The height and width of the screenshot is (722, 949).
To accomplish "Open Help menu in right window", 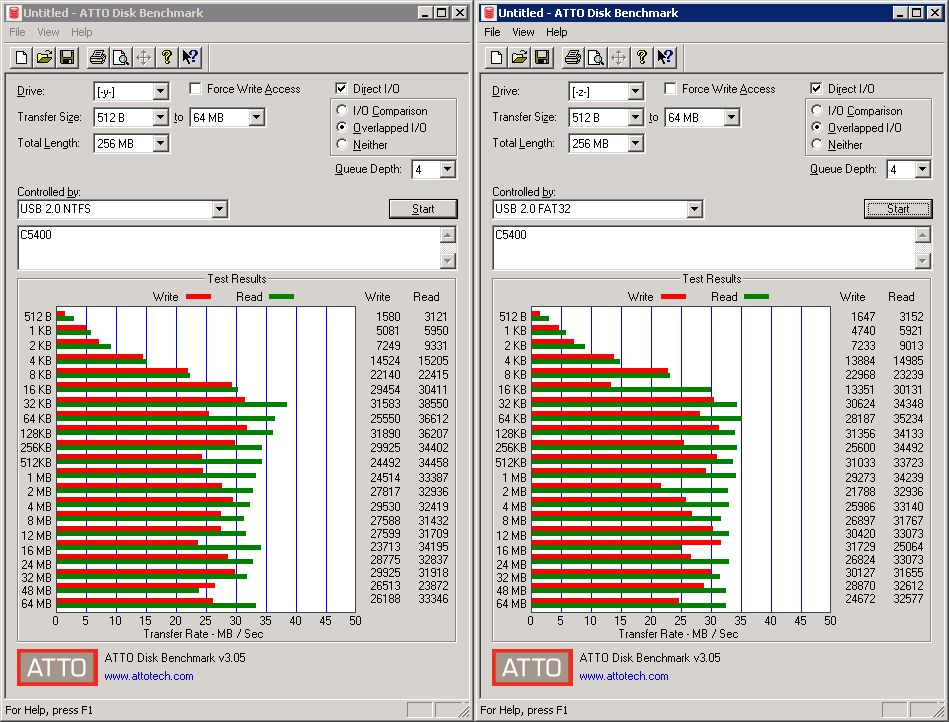I will tap(557, 32).
